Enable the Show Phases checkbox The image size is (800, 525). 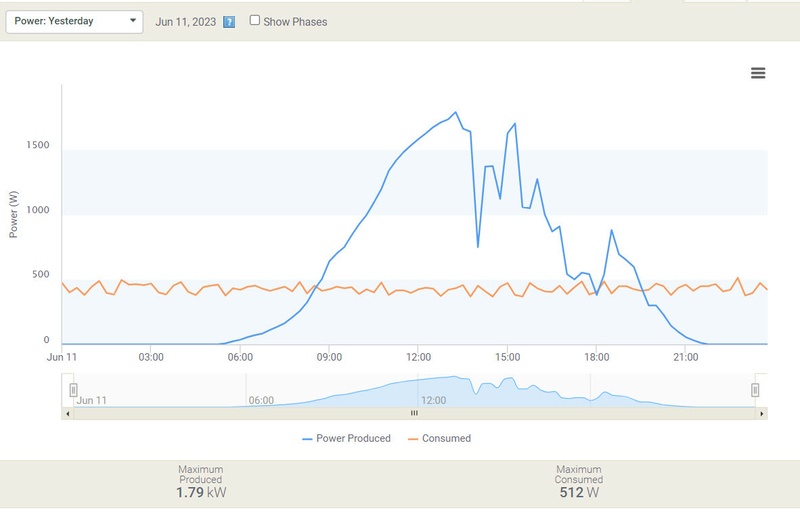tap(255, 20)
